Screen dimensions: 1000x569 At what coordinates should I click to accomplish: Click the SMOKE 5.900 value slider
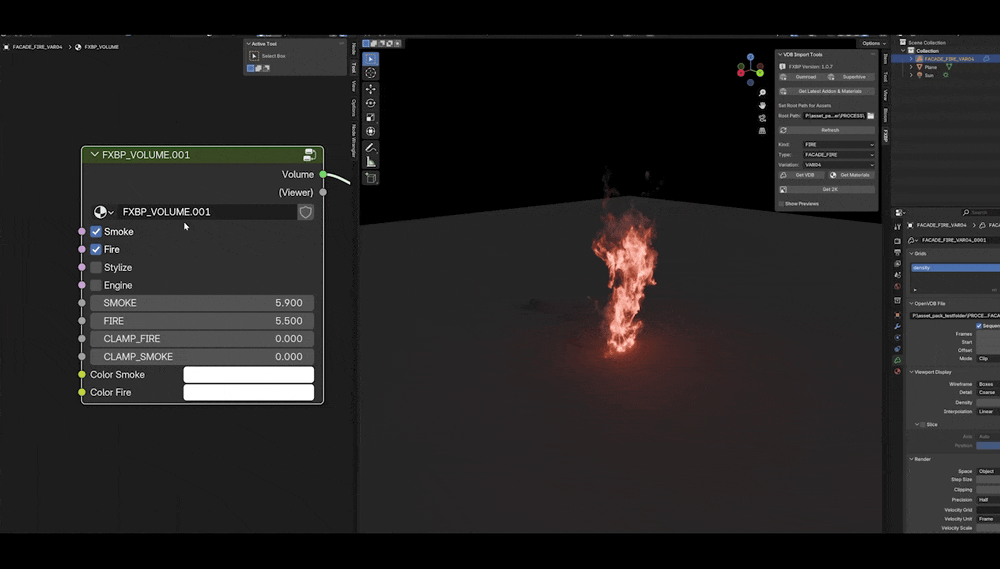click(202, 303)
